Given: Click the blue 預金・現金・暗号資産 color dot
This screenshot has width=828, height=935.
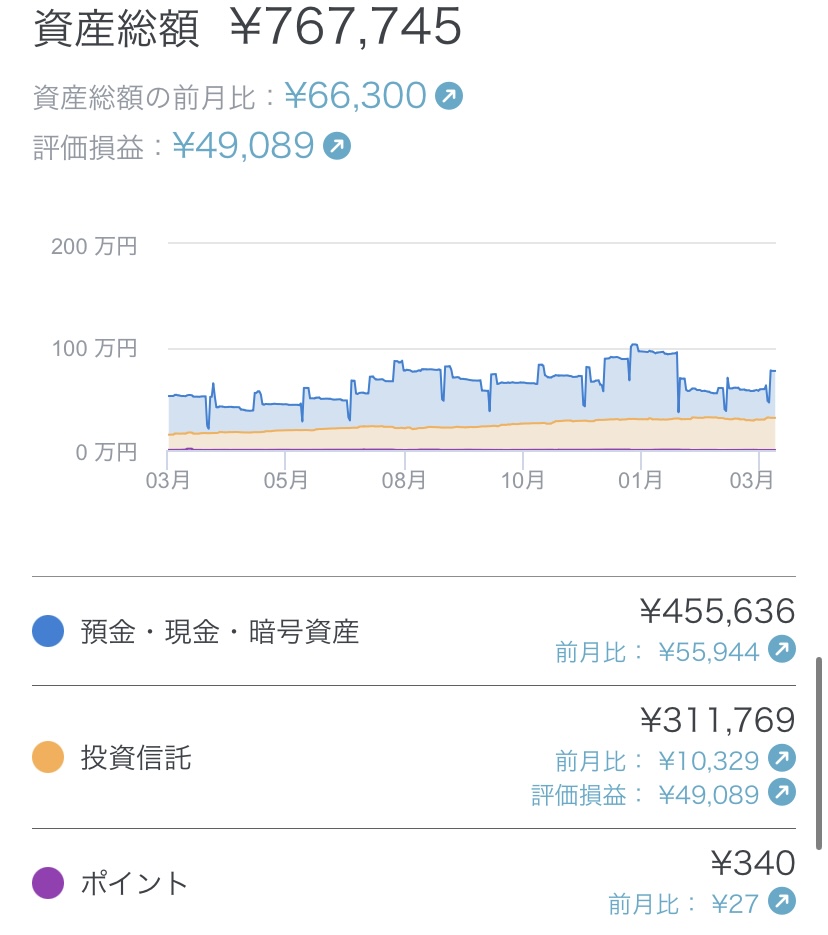Looking at the screenshot, I should click(48, 631).
